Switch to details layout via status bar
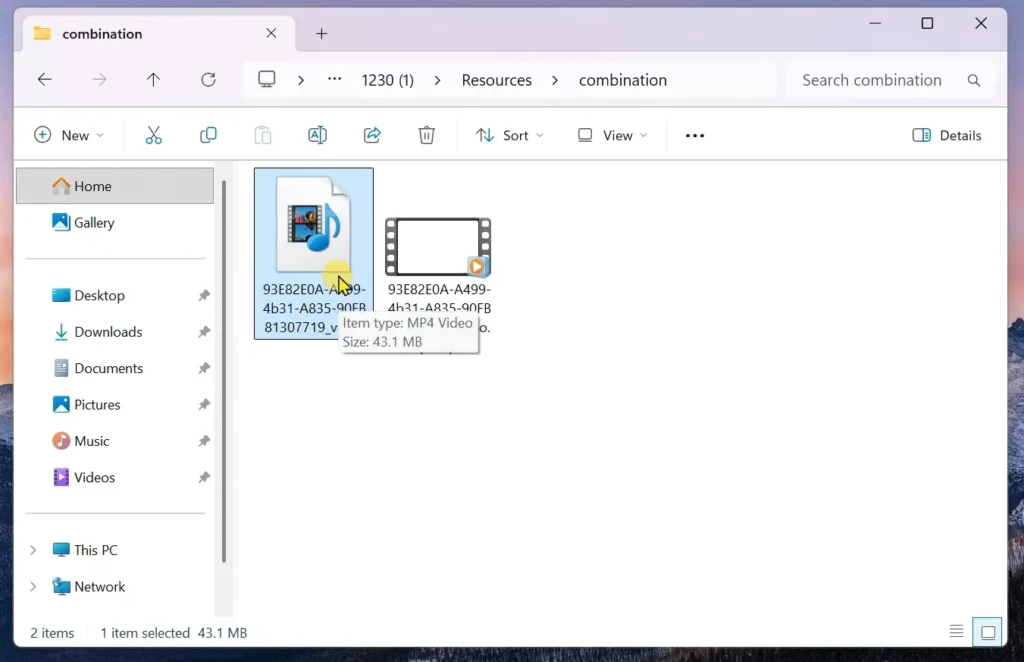 tap(956, 631)
